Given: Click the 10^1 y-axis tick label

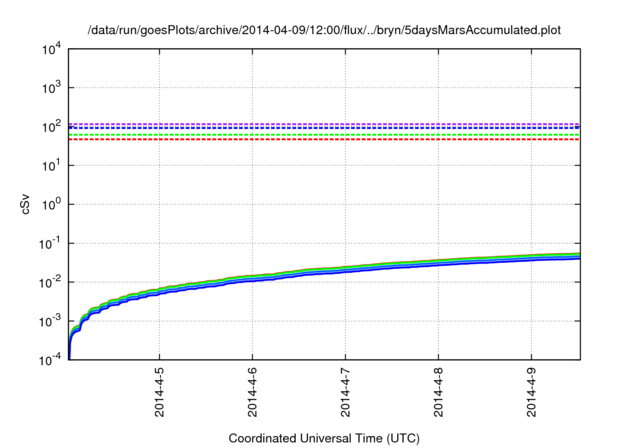Looking at the screenshot, I should (x=51, y=166).
